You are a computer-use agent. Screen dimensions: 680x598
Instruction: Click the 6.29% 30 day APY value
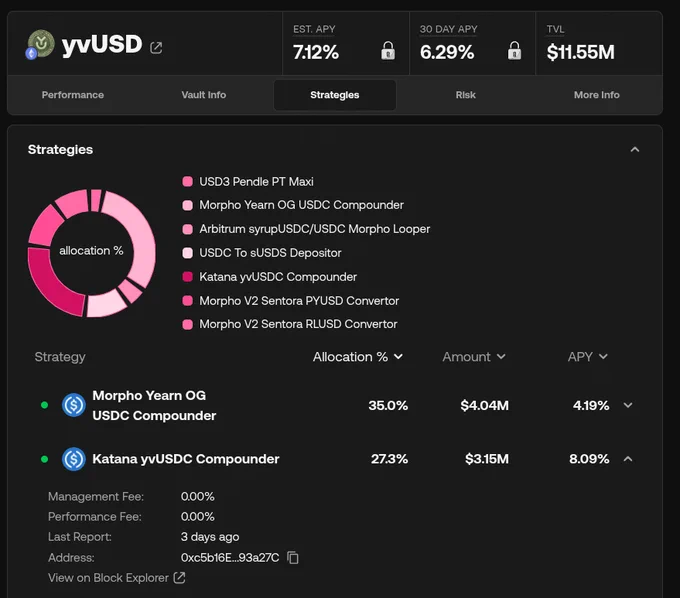click(447, 52)
